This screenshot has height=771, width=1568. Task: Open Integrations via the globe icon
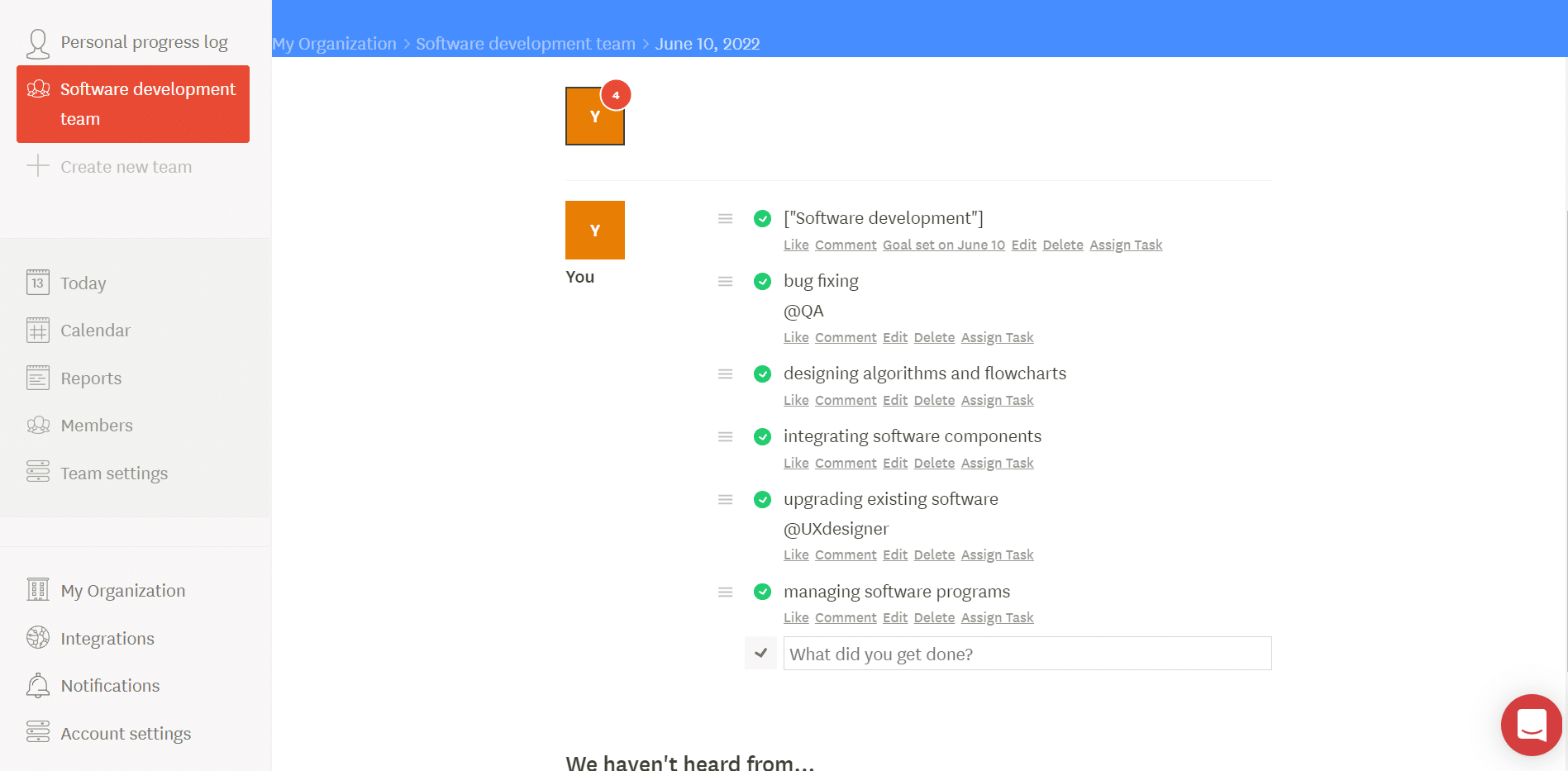(37, 637)
